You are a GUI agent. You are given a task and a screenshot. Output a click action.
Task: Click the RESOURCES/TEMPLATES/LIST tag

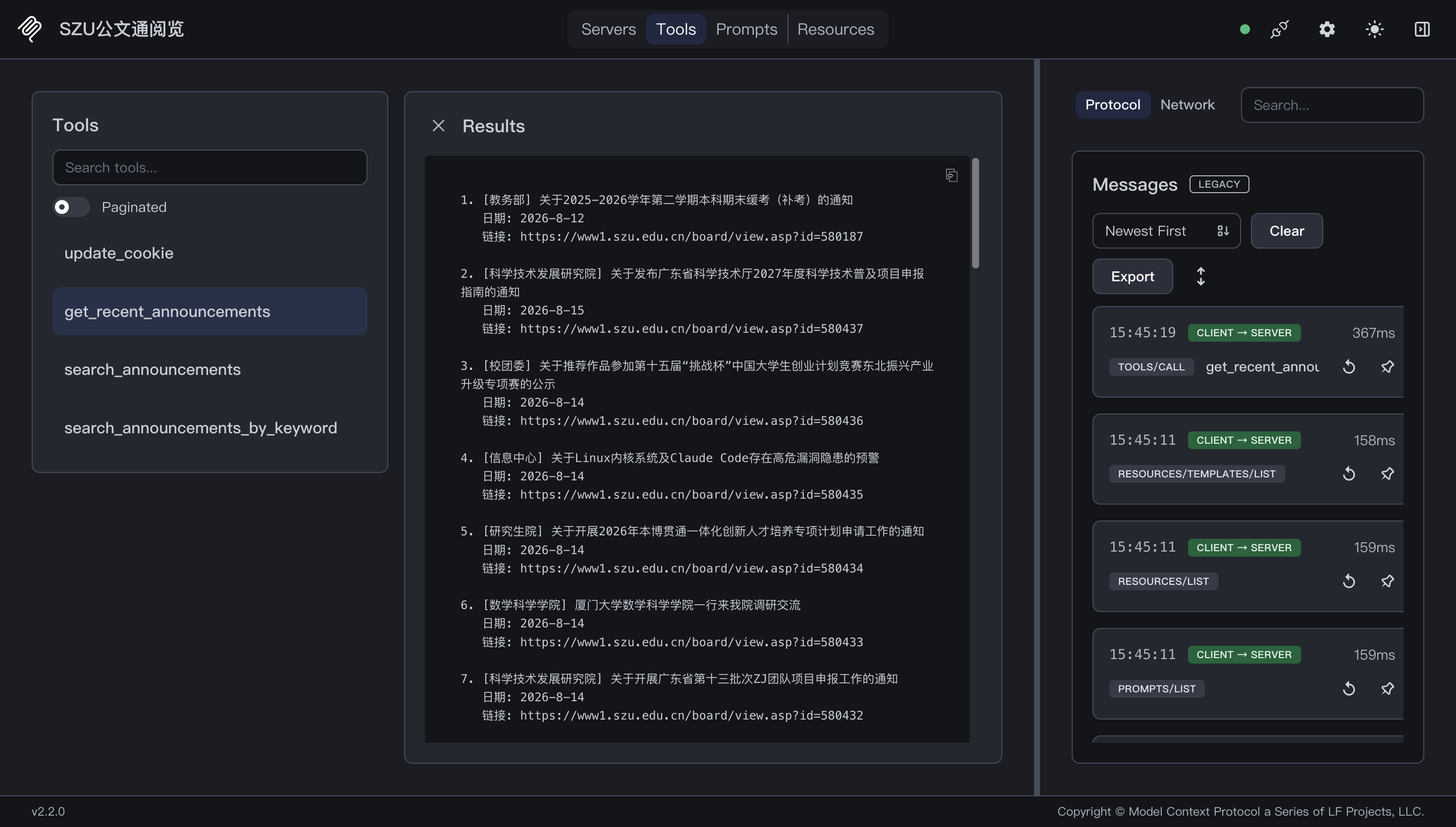point(1196,474)
